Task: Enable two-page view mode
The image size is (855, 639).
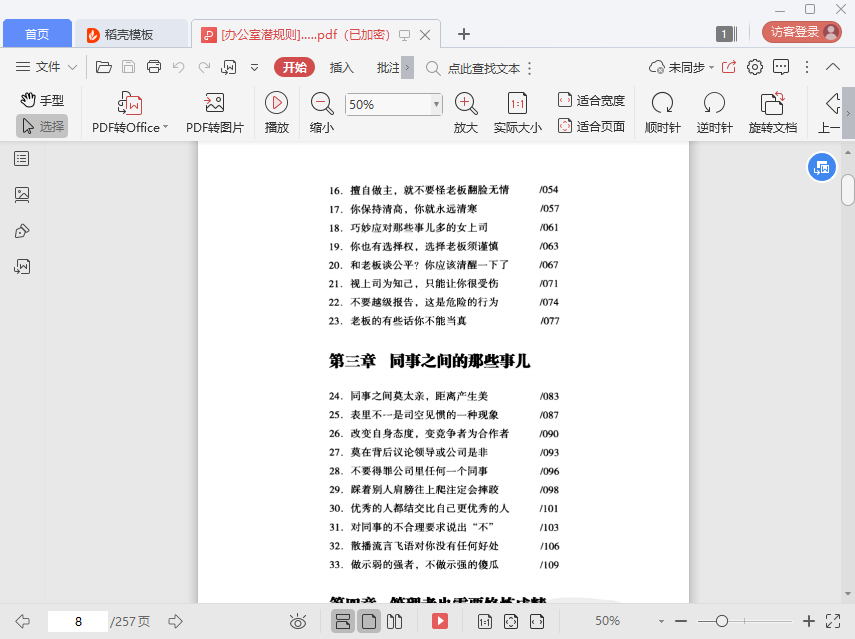Action: [x=394, y=621]
